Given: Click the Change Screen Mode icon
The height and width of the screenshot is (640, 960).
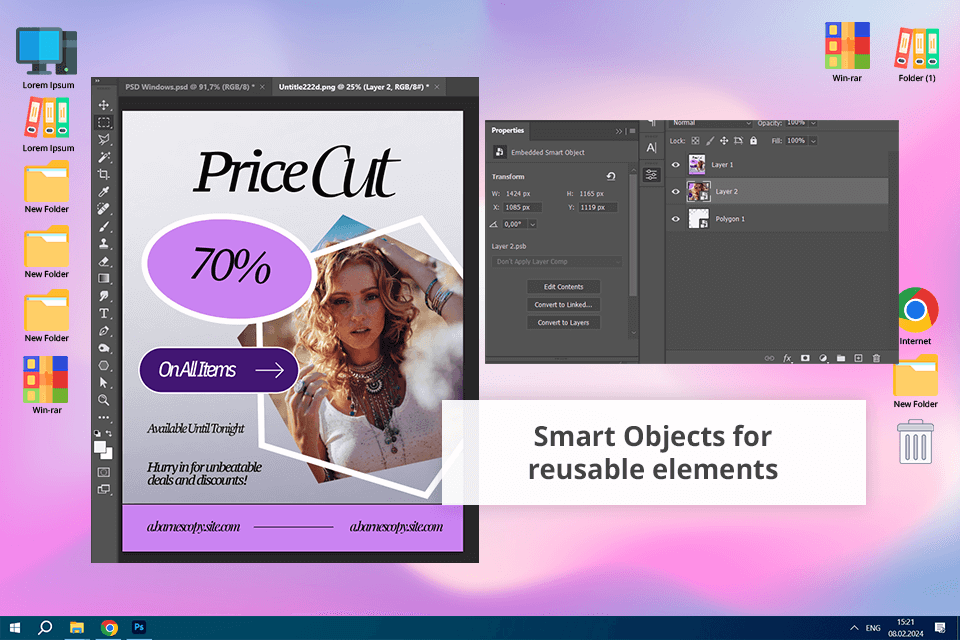Looking at the screenshot, I should [x=103, y=489].
